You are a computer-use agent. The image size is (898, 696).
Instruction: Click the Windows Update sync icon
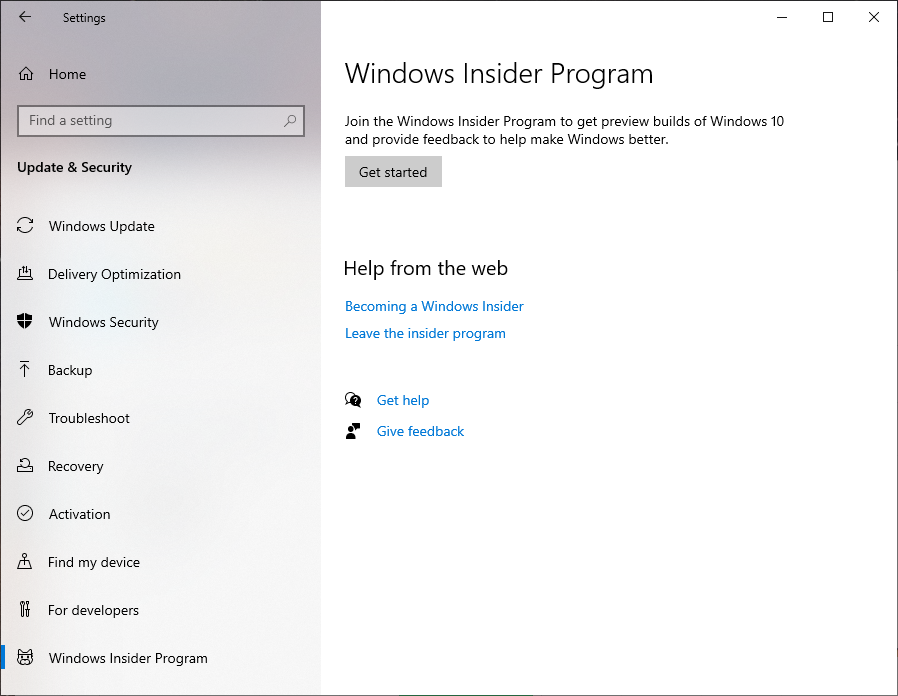click(25, 225)
